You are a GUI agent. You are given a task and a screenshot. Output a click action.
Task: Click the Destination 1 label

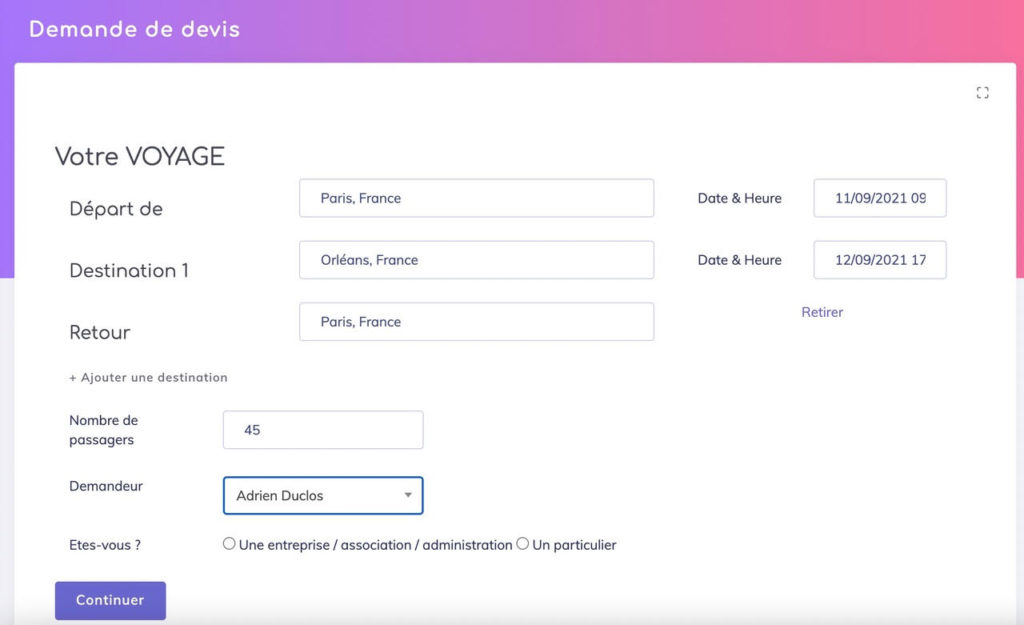[129, 270]
